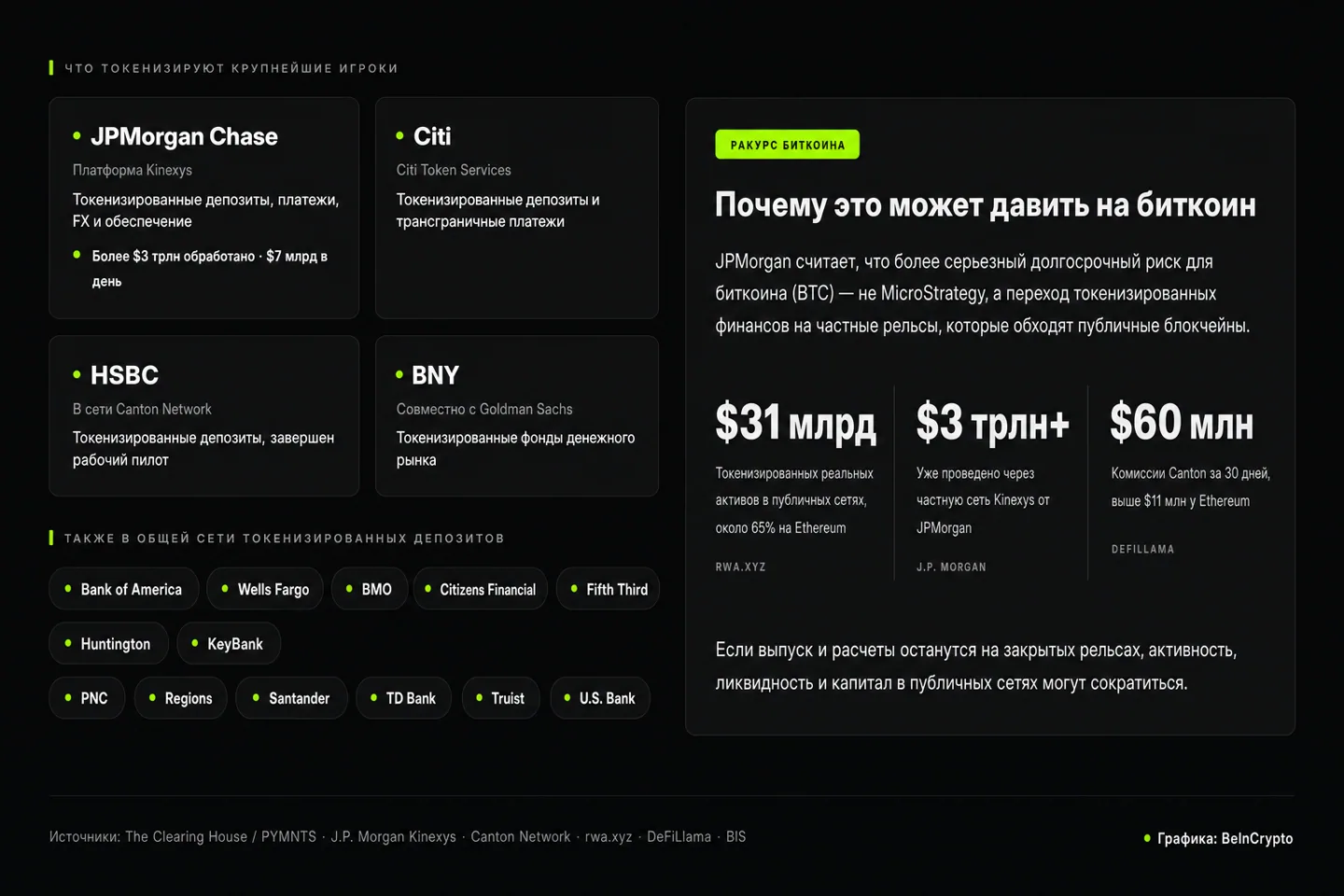The height and width of the screenshot is (896, 1344).
Task: Click 'Платформа Kinexys' subtitle
Action: tap(133, 170)
